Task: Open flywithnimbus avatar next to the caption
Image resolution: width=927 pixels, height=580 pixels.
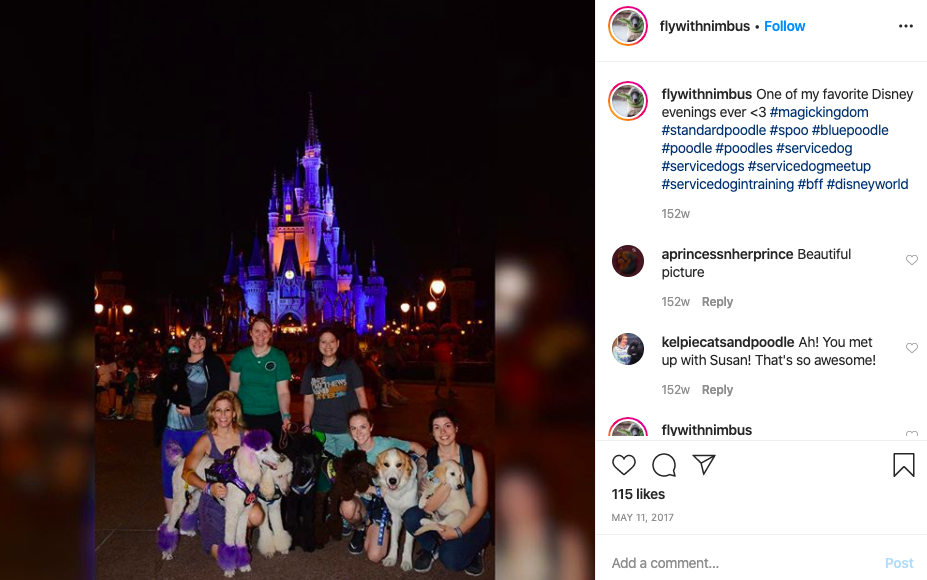Action: [x=628, y=101]
